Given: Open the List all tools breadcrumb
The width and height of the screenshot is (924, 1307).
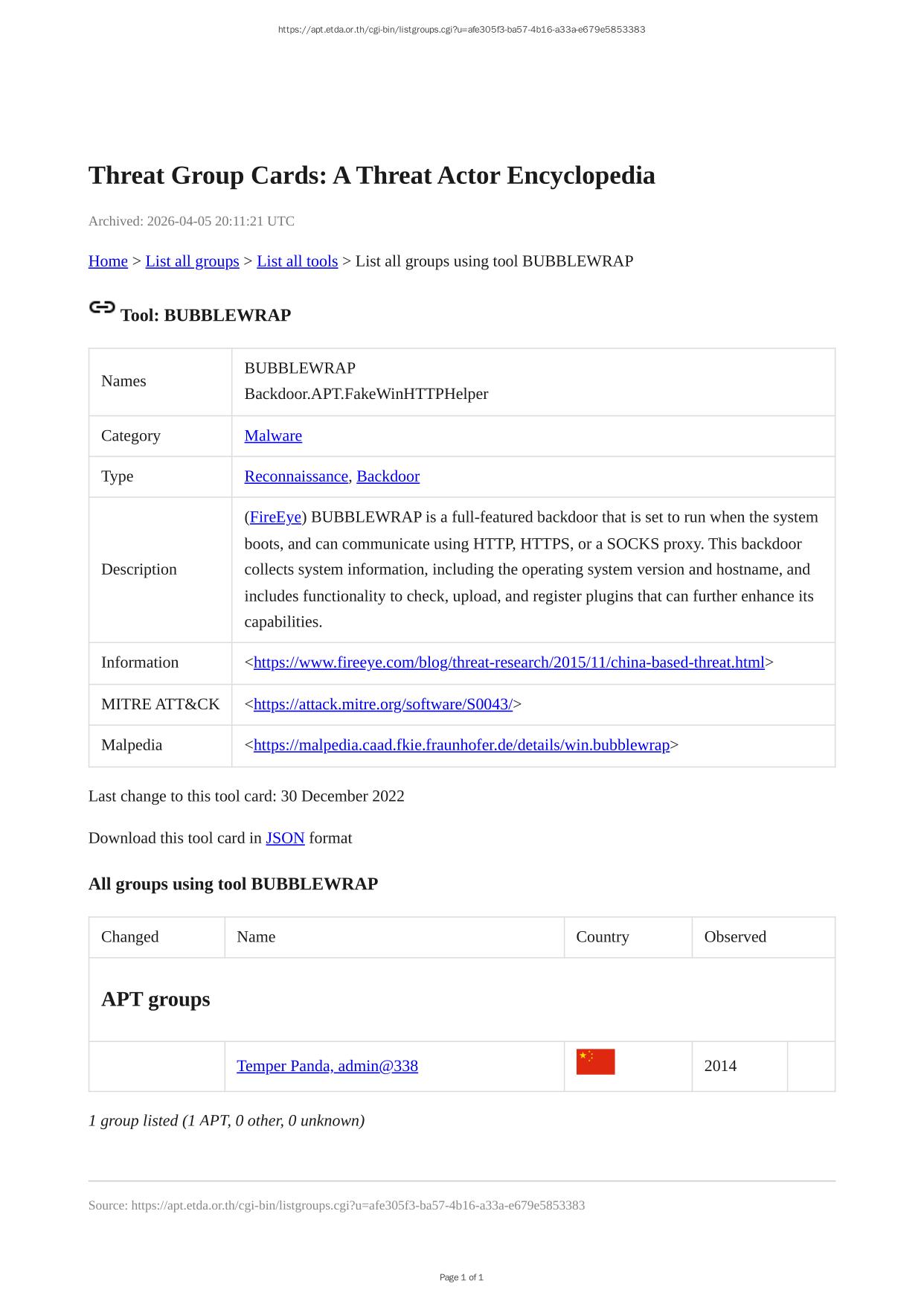Looking at the screenshot, I should [x=297, y=261].
